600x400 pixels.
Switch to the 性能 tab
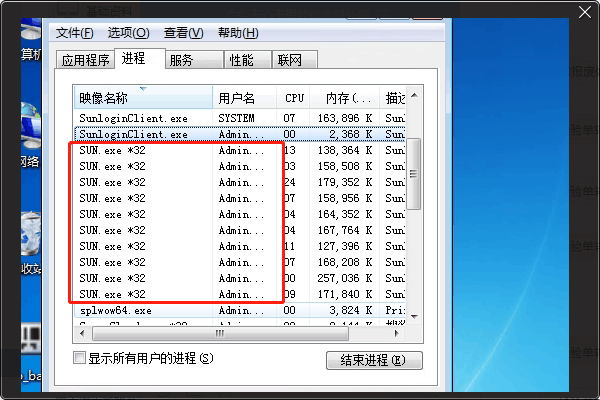242,60
